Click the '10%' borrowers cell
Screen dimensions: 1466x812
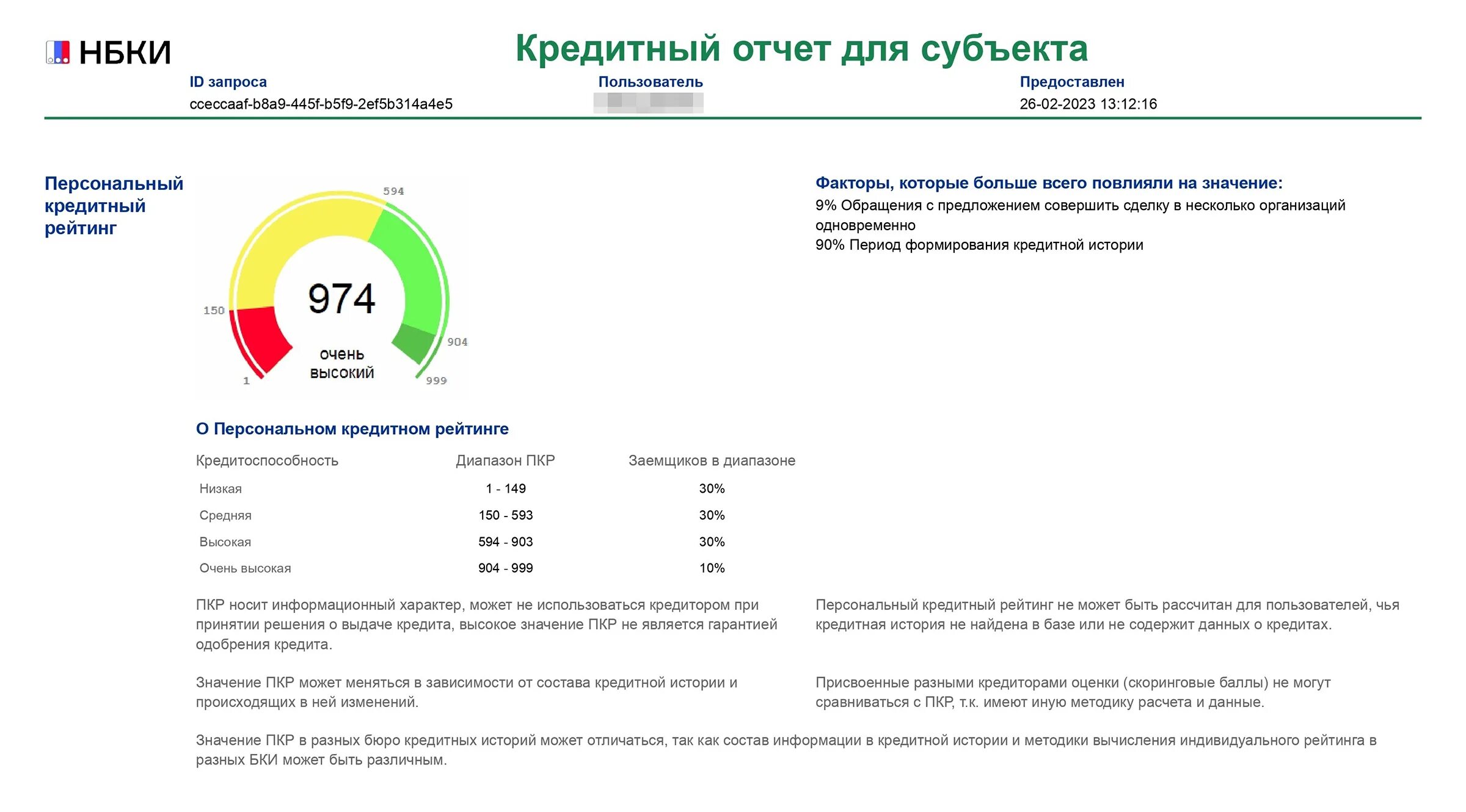coord(712,568)
